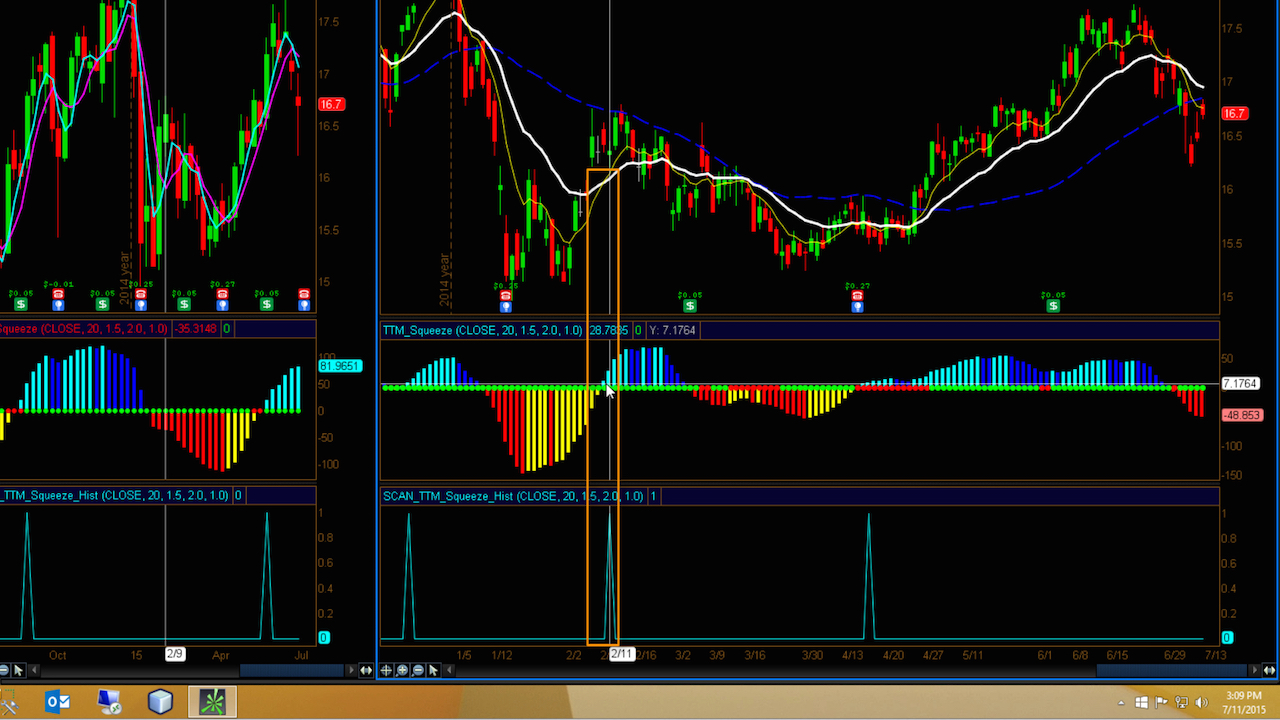This screenshot has width=1280, height=720.
Task: Click green dividend icon near 6/1 date
Action: [1052, 306]
